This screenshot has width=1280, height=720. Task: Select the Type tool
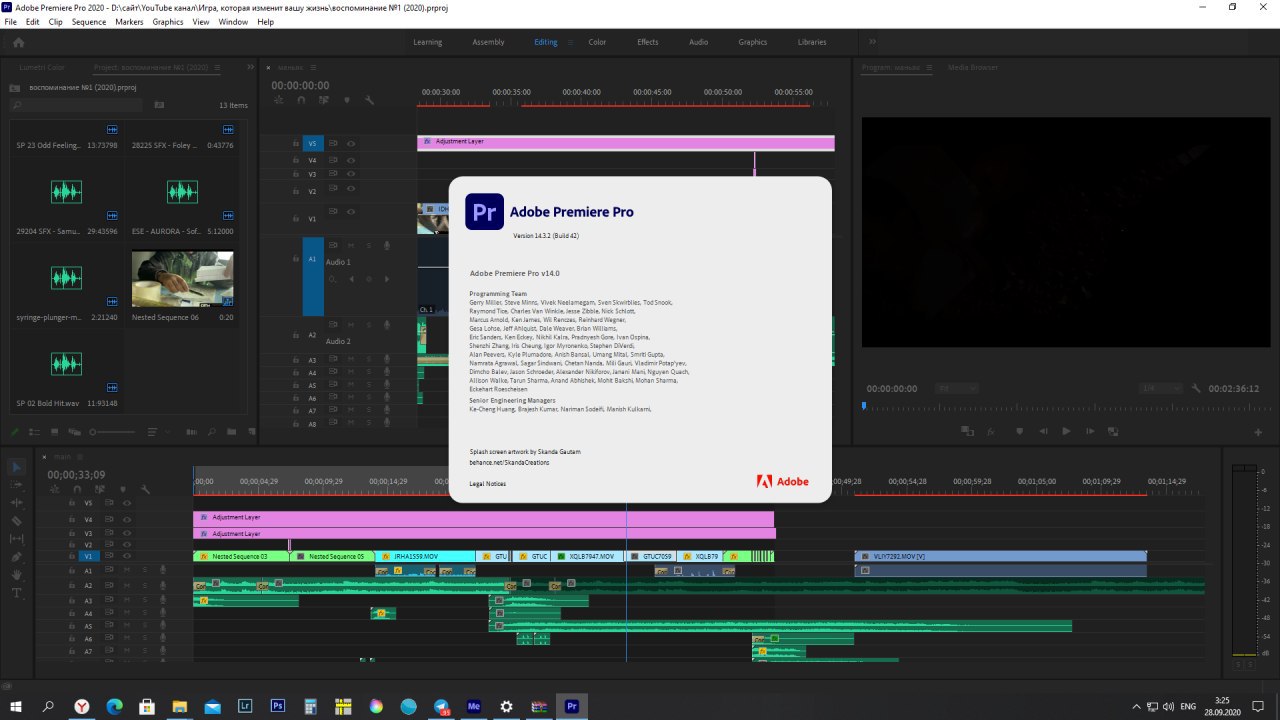17,593
